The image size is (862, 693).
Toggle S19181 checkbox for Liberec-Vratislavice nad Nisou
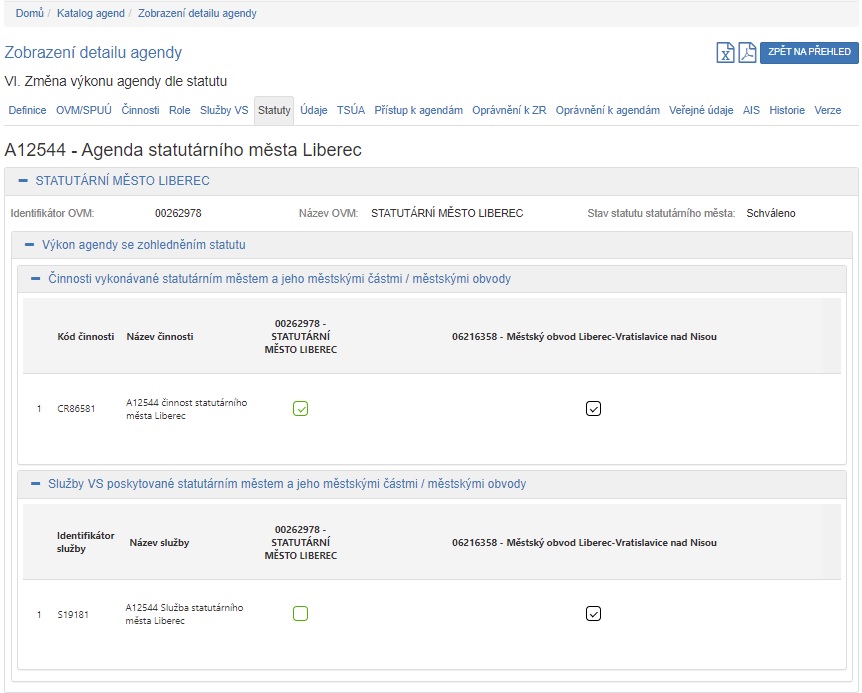click(x=593, y=614)
